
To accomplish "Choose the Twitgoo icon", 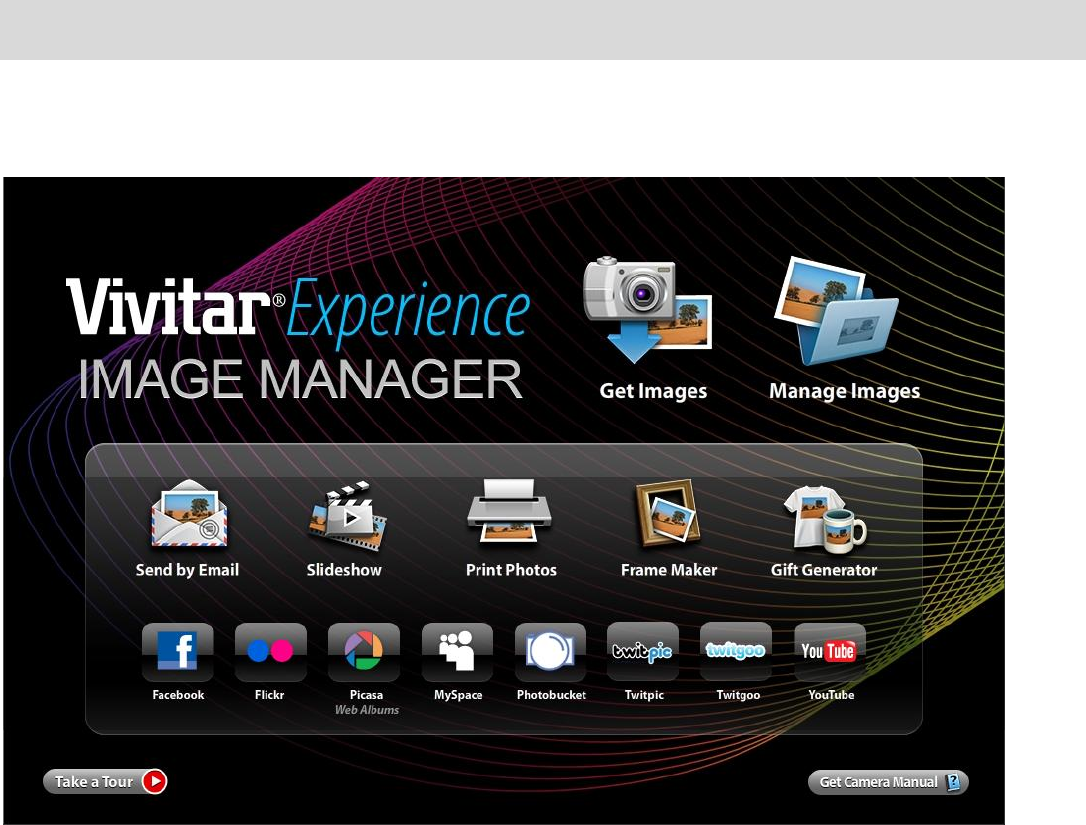I will tap(736, 652).
